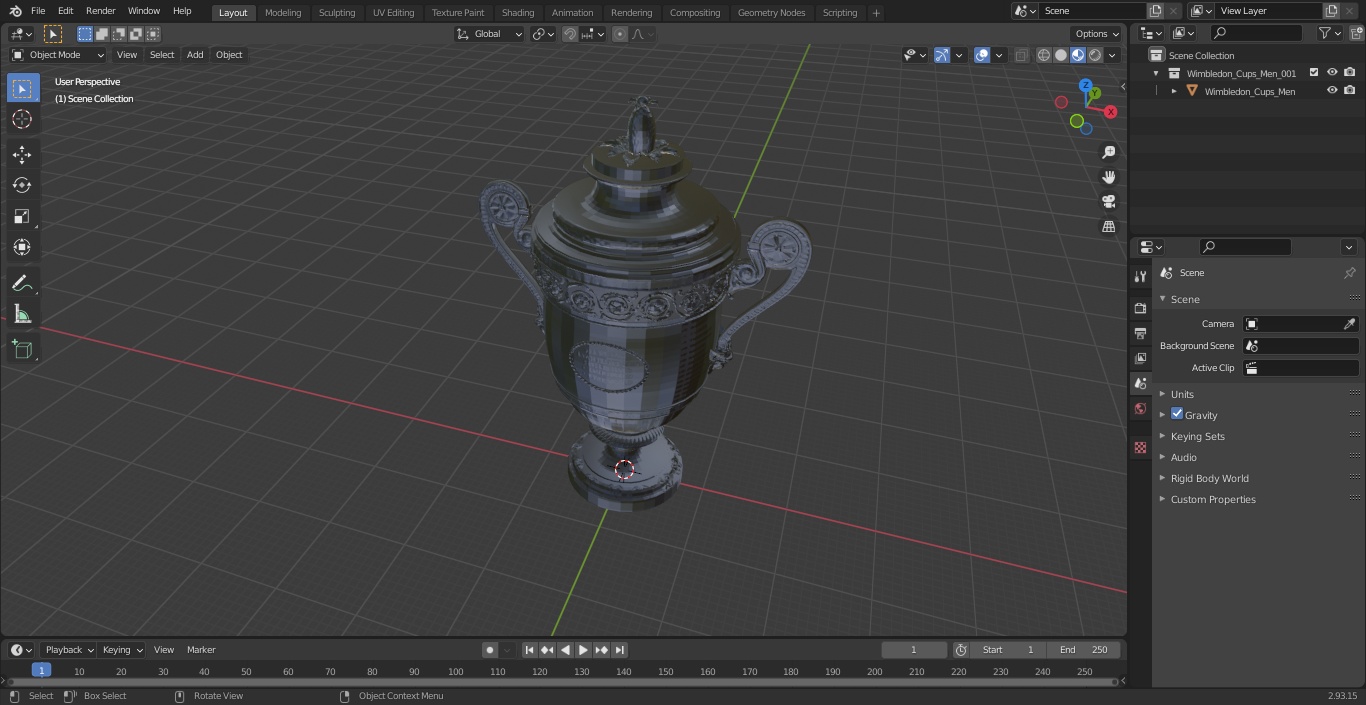Screen dimensions: 1366x705
Task: Switch to rendered shading mode
Action: click(x=1095, y=55)
